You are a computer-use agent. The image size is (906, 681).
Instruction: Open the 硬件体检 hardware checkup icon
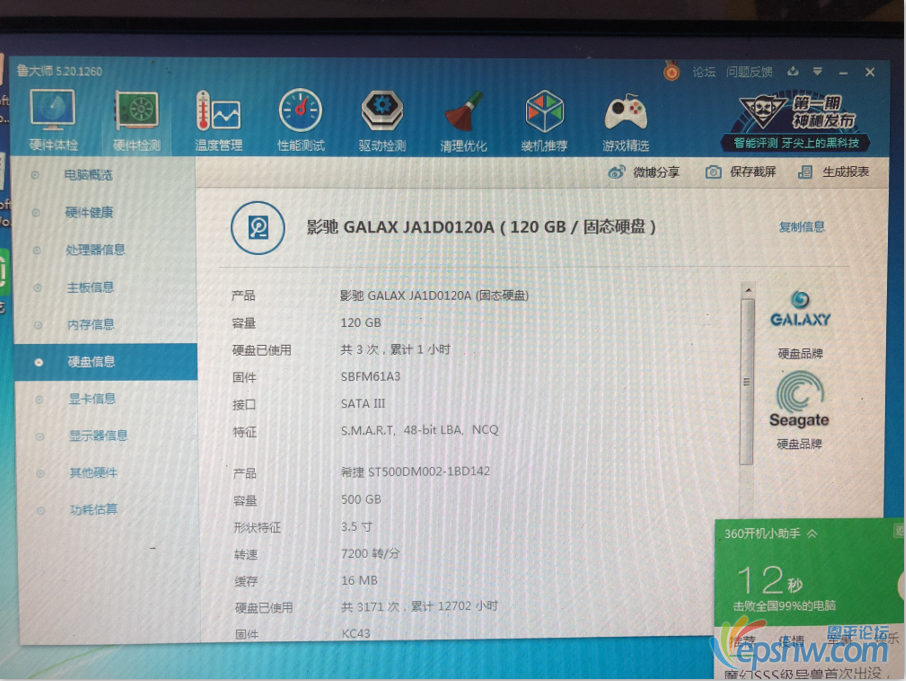pyautogui.click(x=53, y=120)
